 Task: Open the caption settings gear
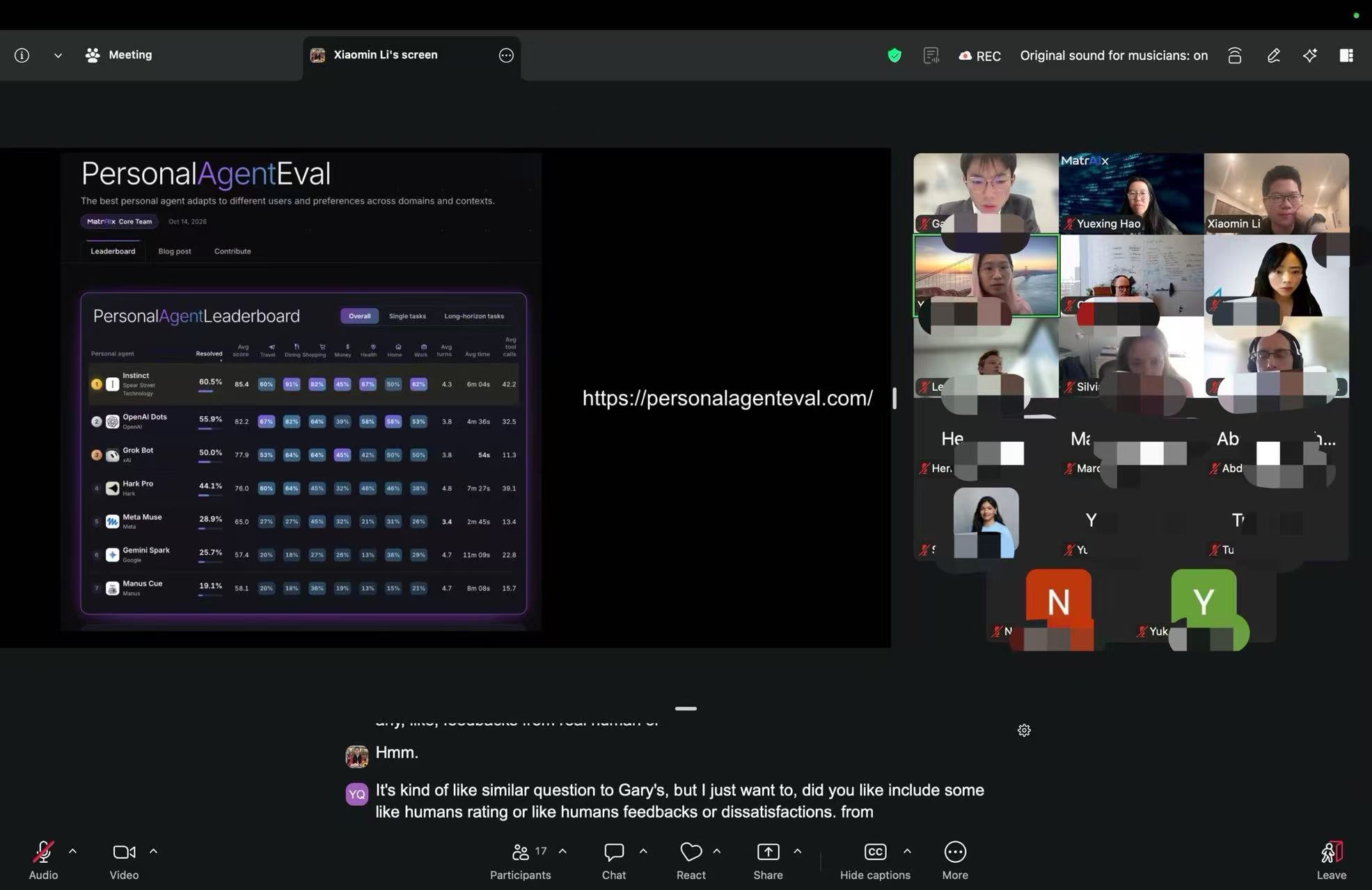[1024, 730]
